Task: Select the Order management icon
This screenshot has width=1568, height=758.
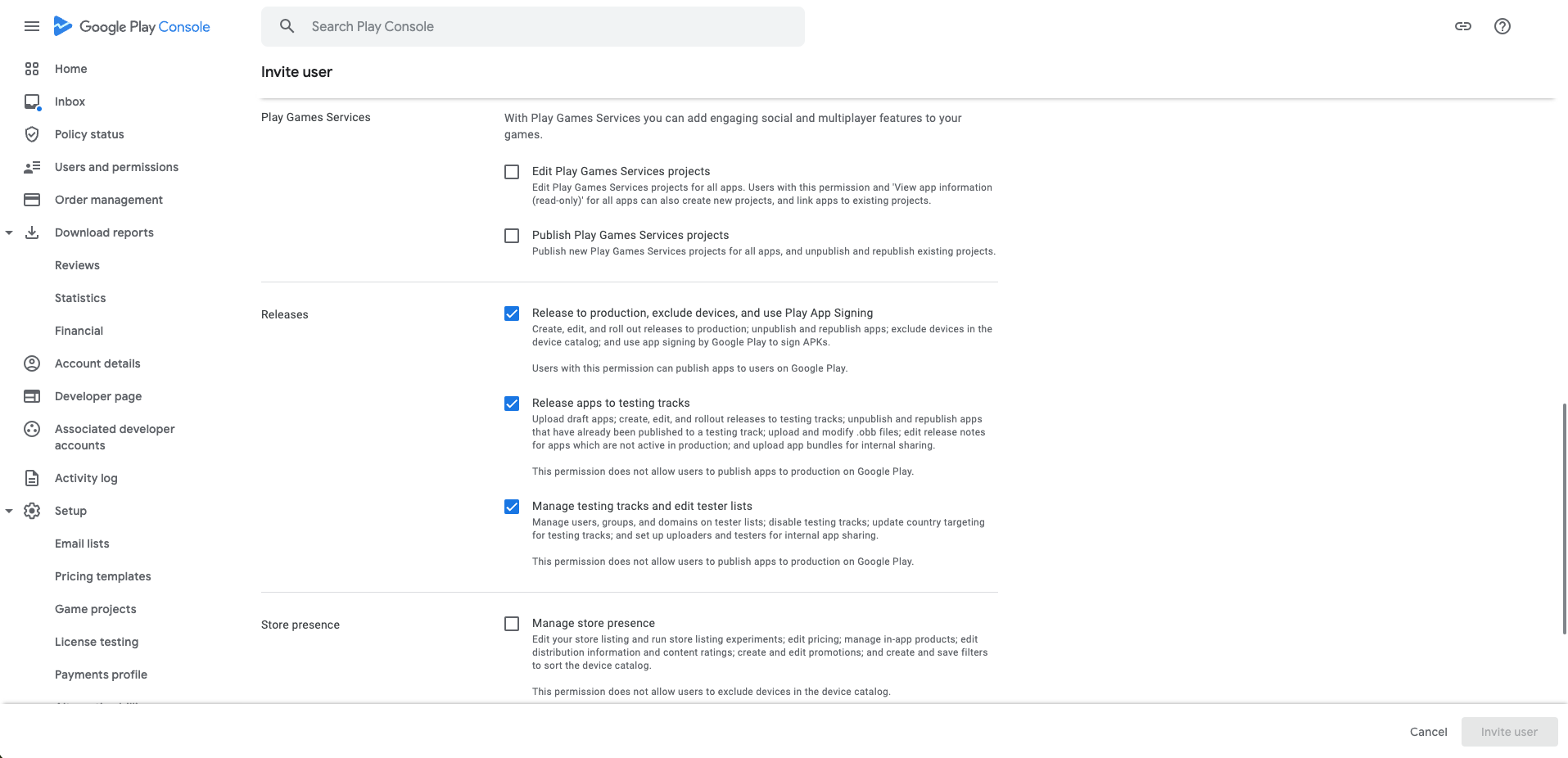Action: point(32,200)
